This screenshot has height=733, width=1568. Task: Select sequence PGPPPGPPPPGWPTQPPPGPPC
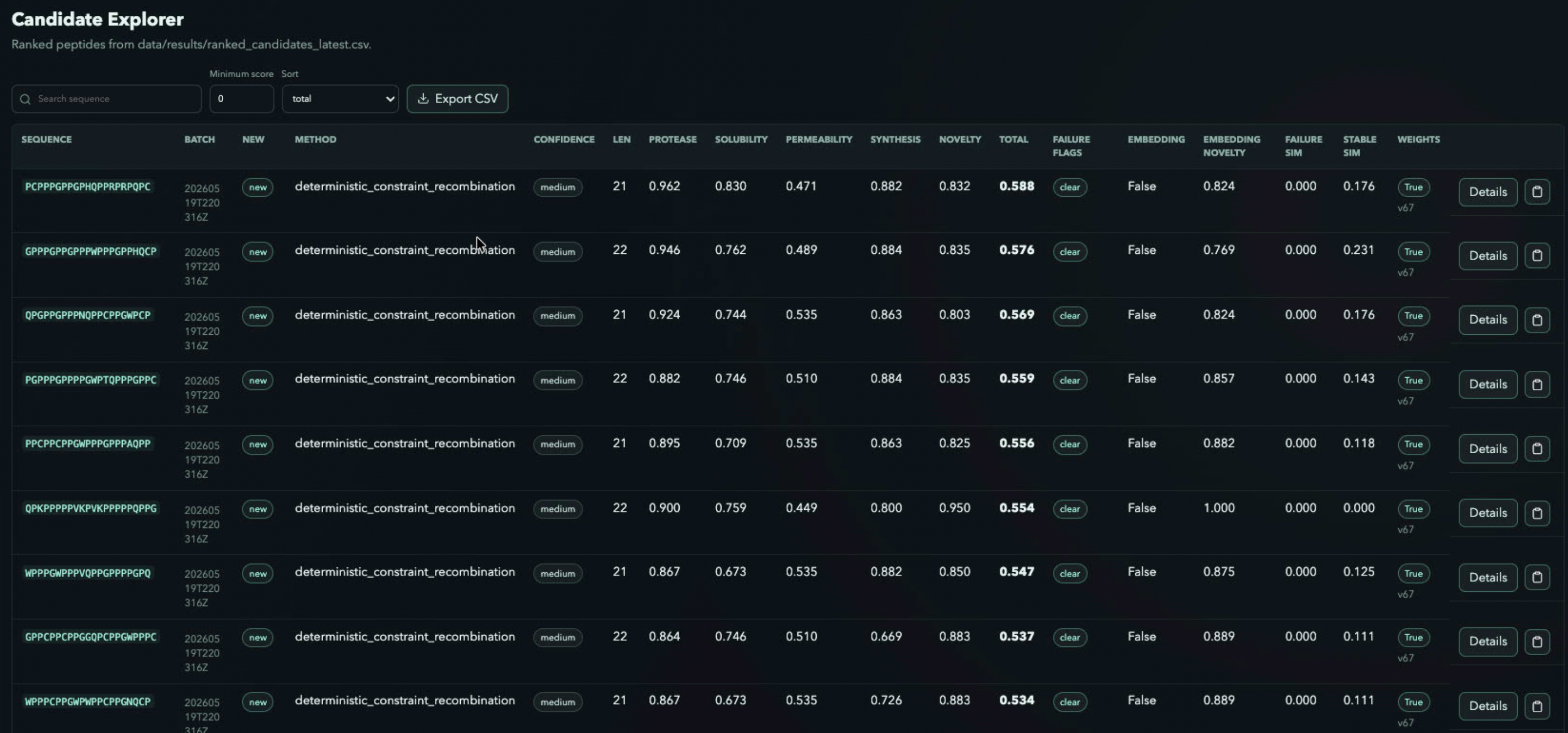(x=90, y=380)
